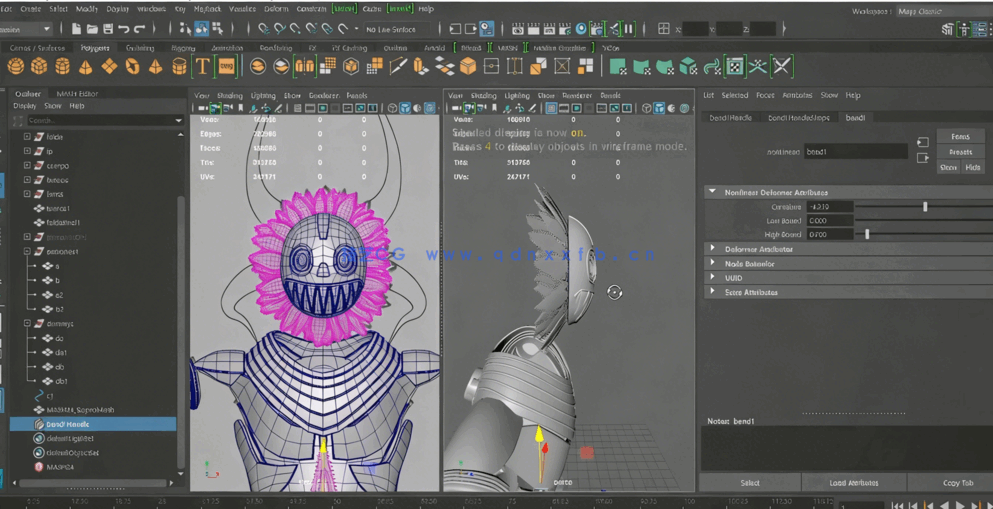Click the undo arrow icon
Viewport: 993px width, 509px height.
pyautogui.click(x=124, y=29)
